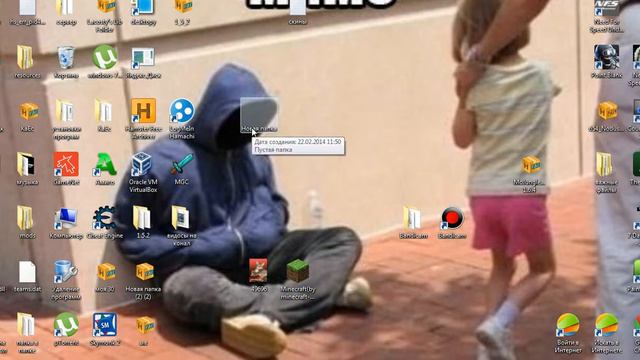Viewport: 640px width, 360px height.
Task: Launch Need For Speed shortcut
Action: tap(607, 16)
